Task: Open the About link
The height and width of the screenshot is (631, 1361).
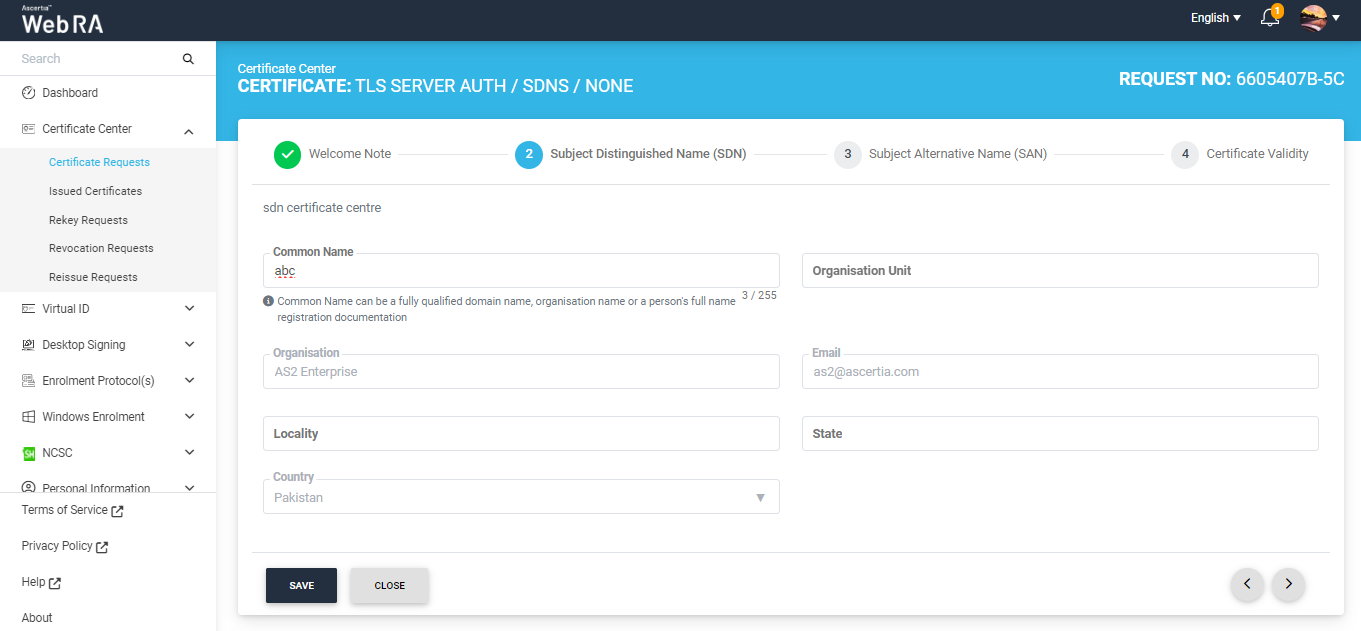Action: tap(37, 618)
